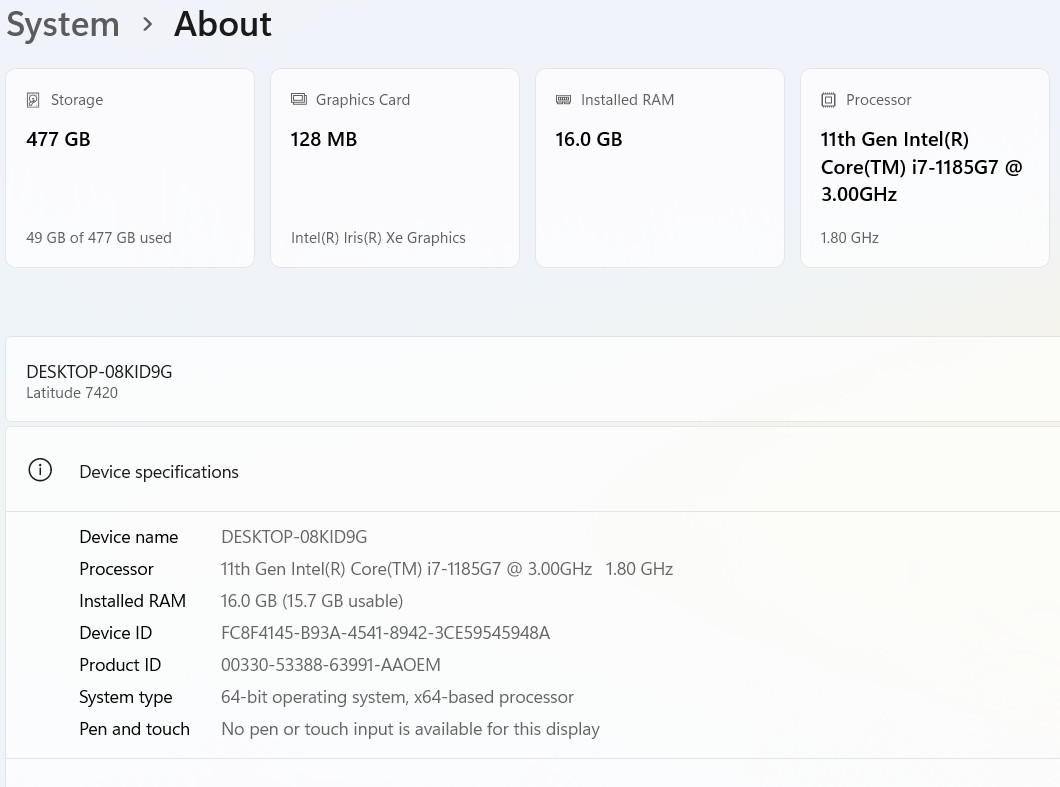The height and width of the screenshot is (787, 1060).
Task: Select the About page heading
Action: click(x=222, y=24)
